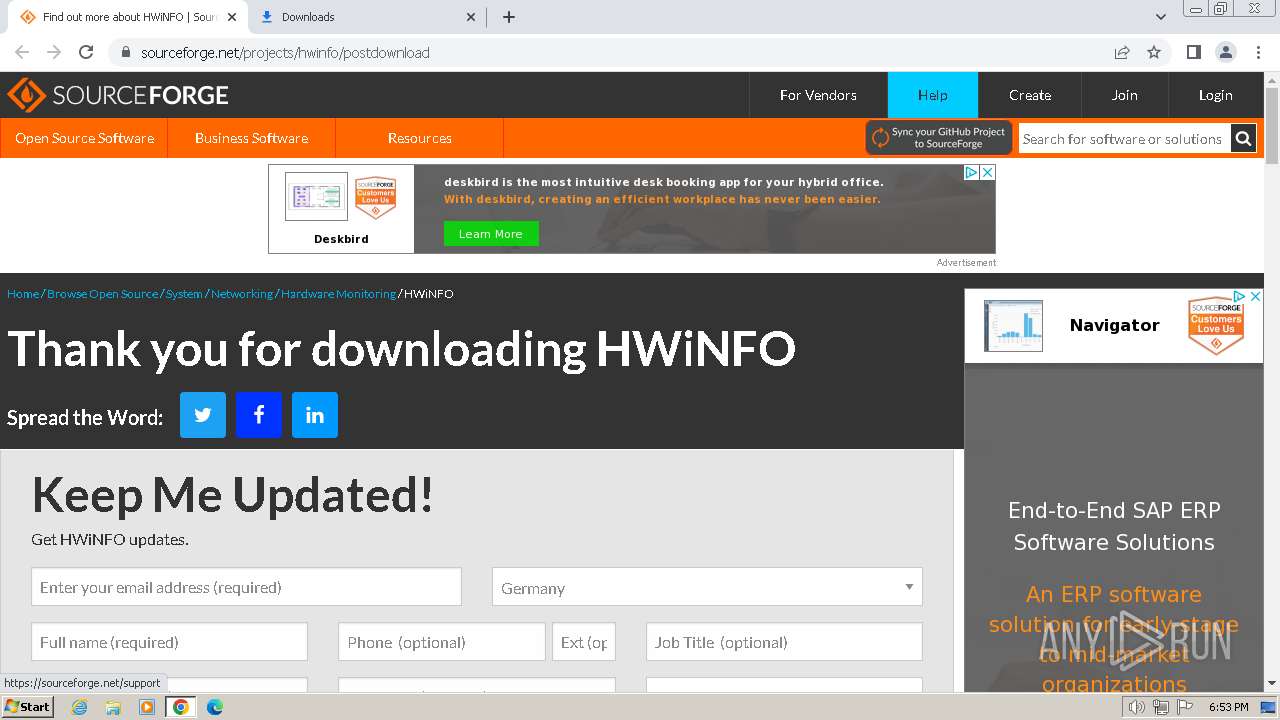
Task: Open Hardware Monitoring breadcrumb link
Action: pos(338,294)
